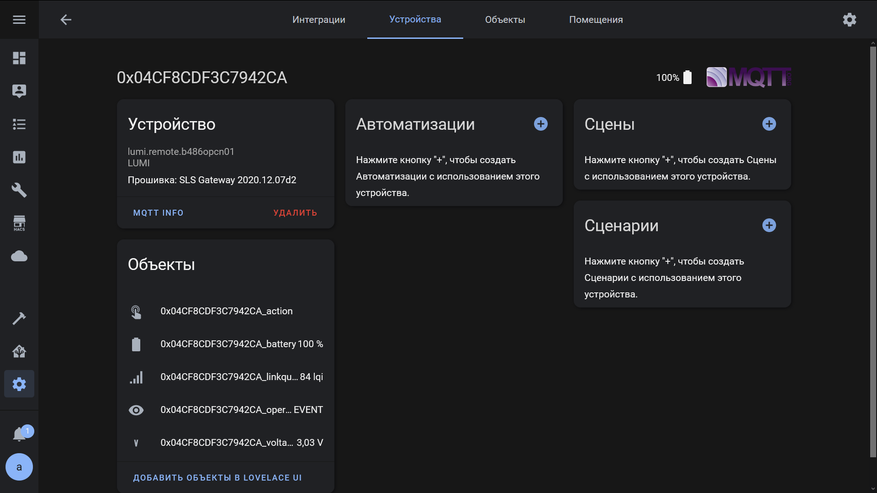Open MQTT INFO for the device
Screen dimensions: 877x493
click(x=158, y=213)
